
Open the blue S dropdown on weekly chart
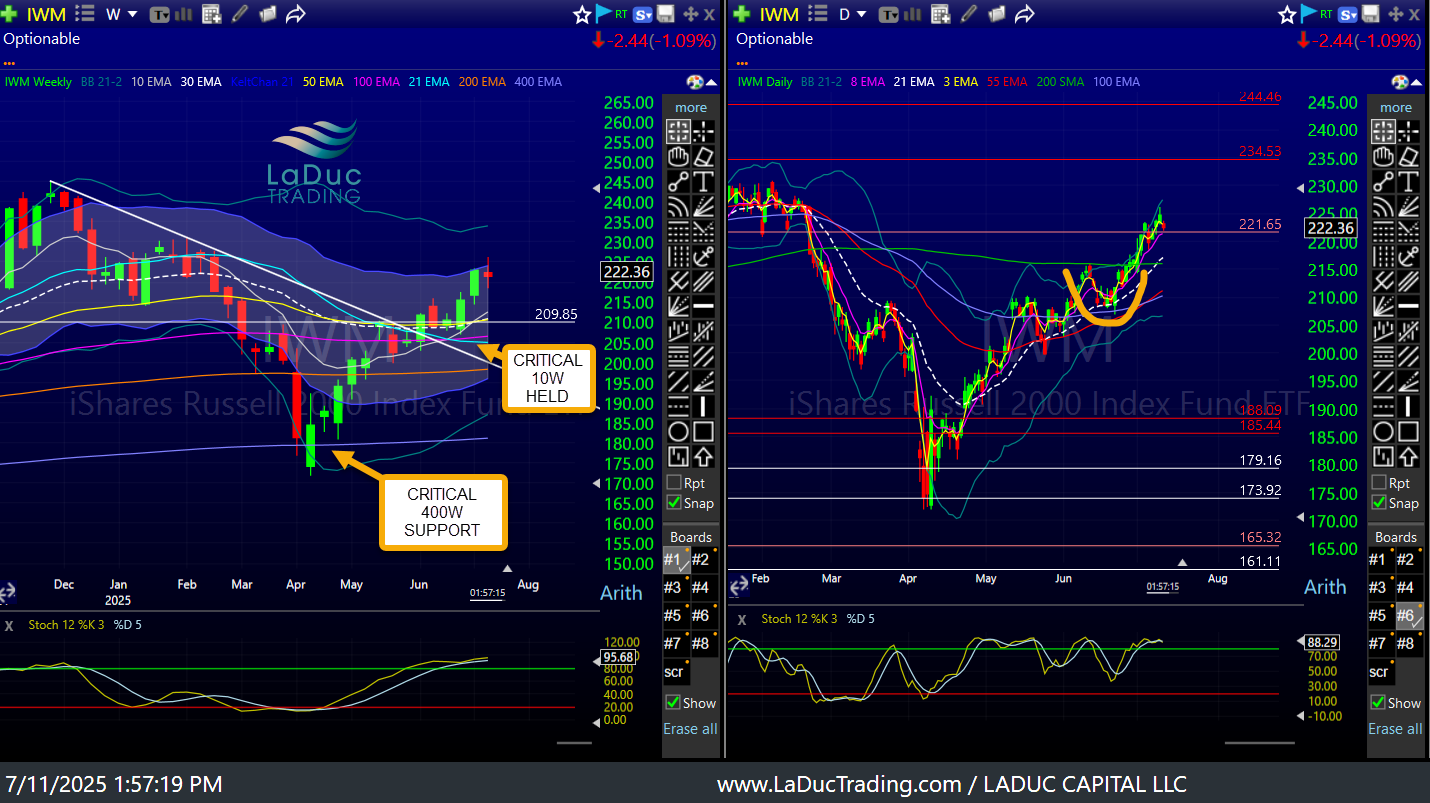645,14
